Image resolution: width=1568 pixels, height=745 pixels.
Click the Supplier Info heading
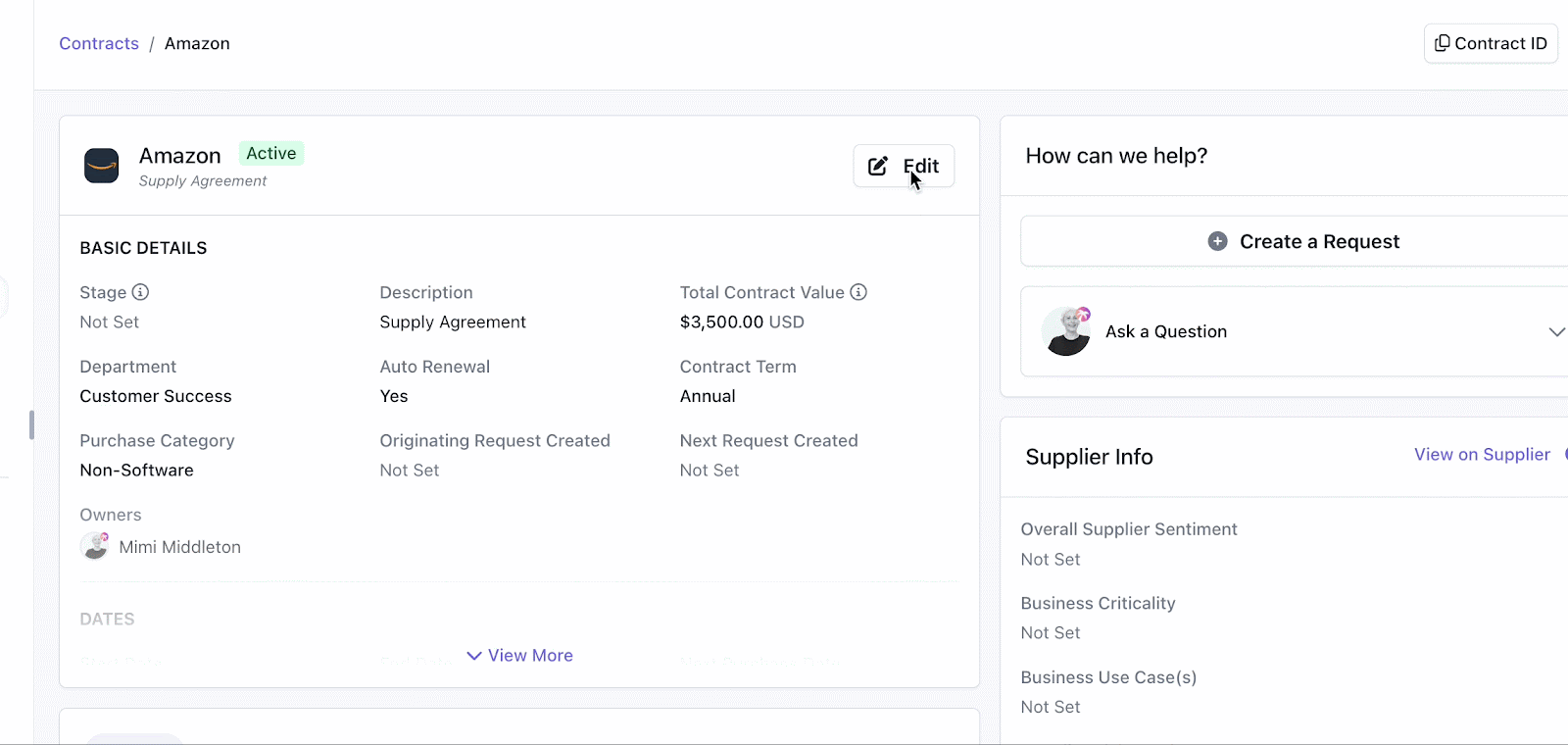(x=1089, y=457)
